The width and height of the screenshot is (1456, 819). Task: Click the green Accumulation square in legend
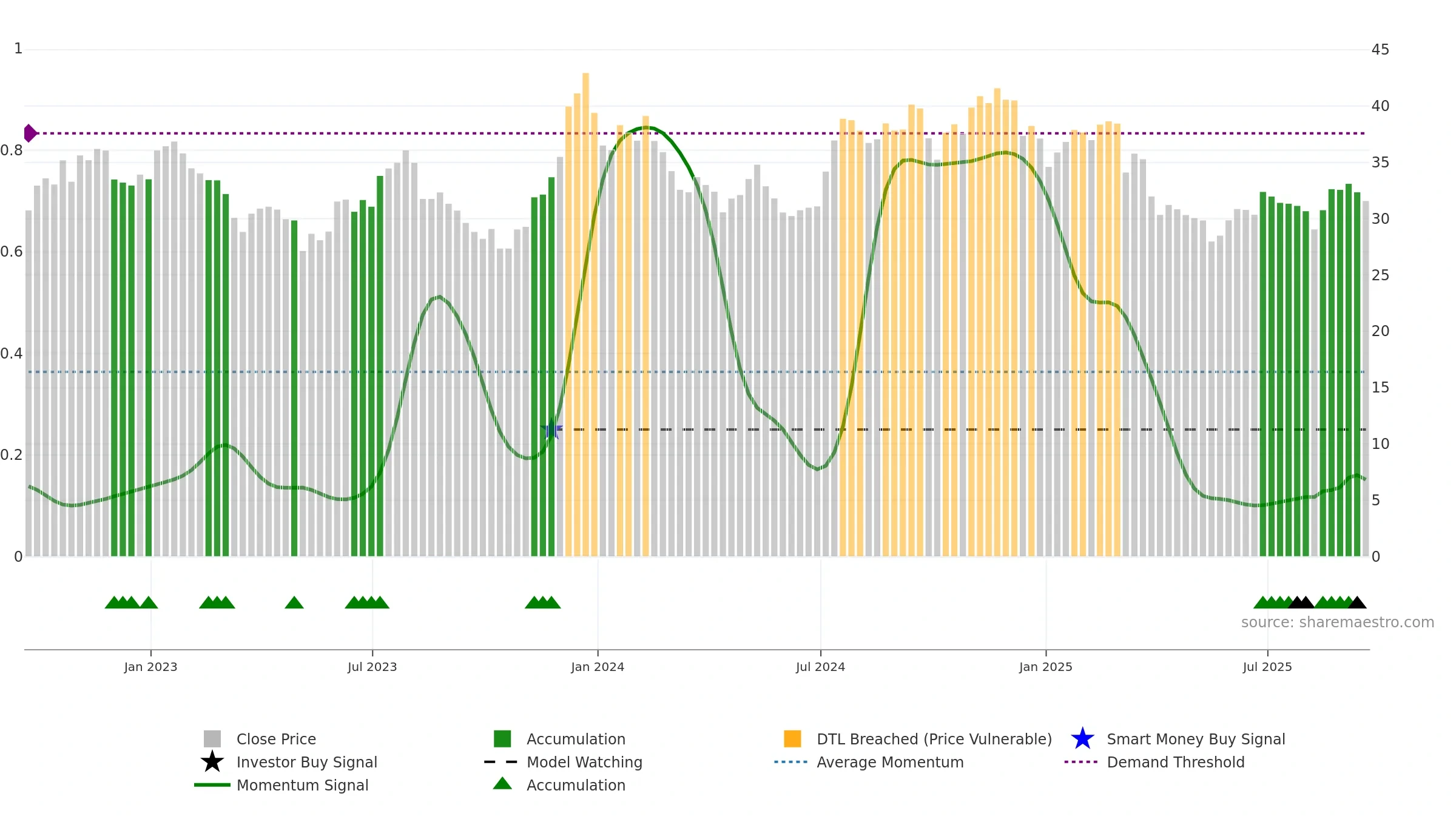click(502, 739)
